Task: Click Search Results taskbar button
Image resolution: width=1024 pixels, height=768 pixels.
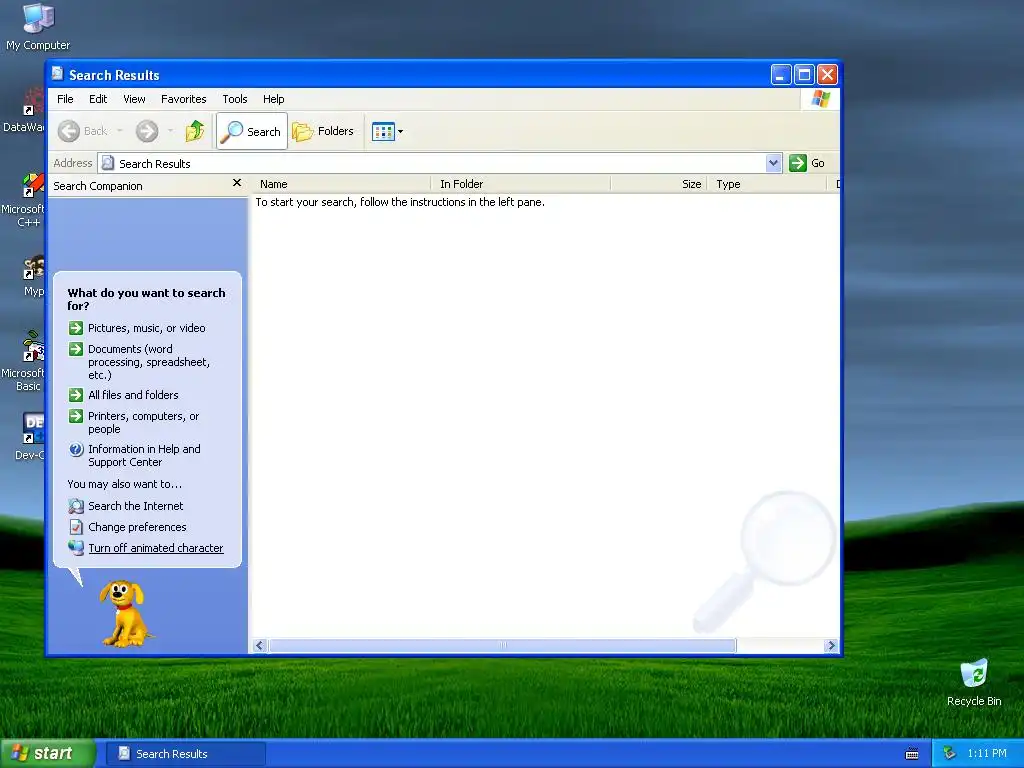Action: [185, 754]
